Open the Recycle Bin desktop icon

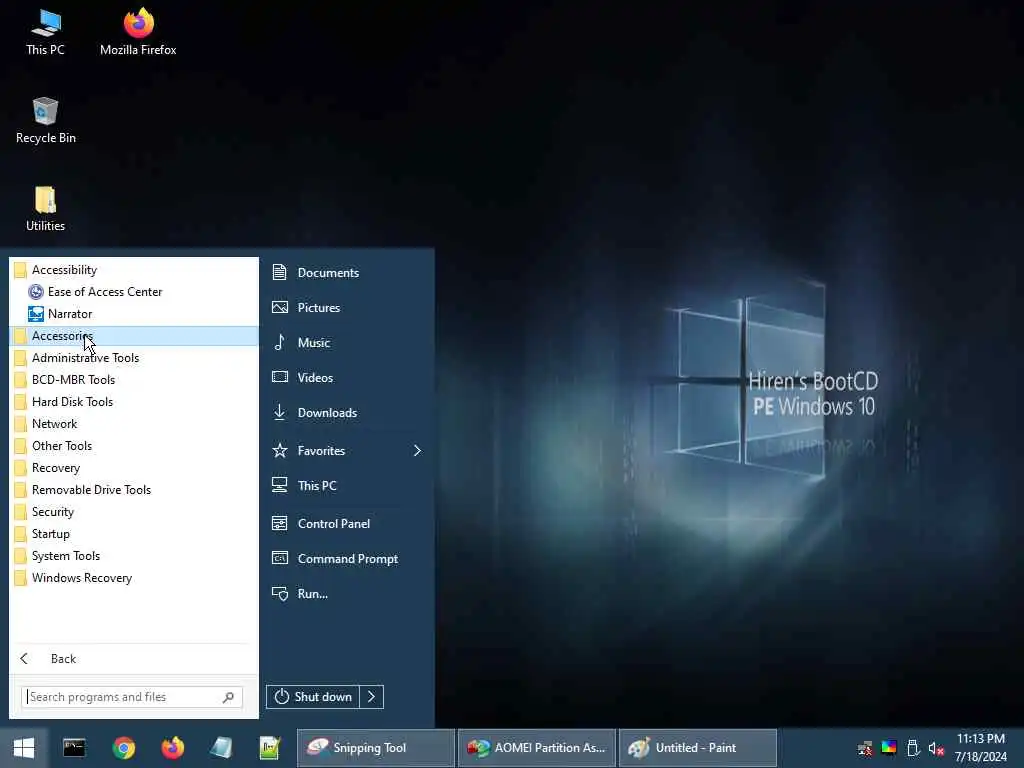click(x=45, y=120)
